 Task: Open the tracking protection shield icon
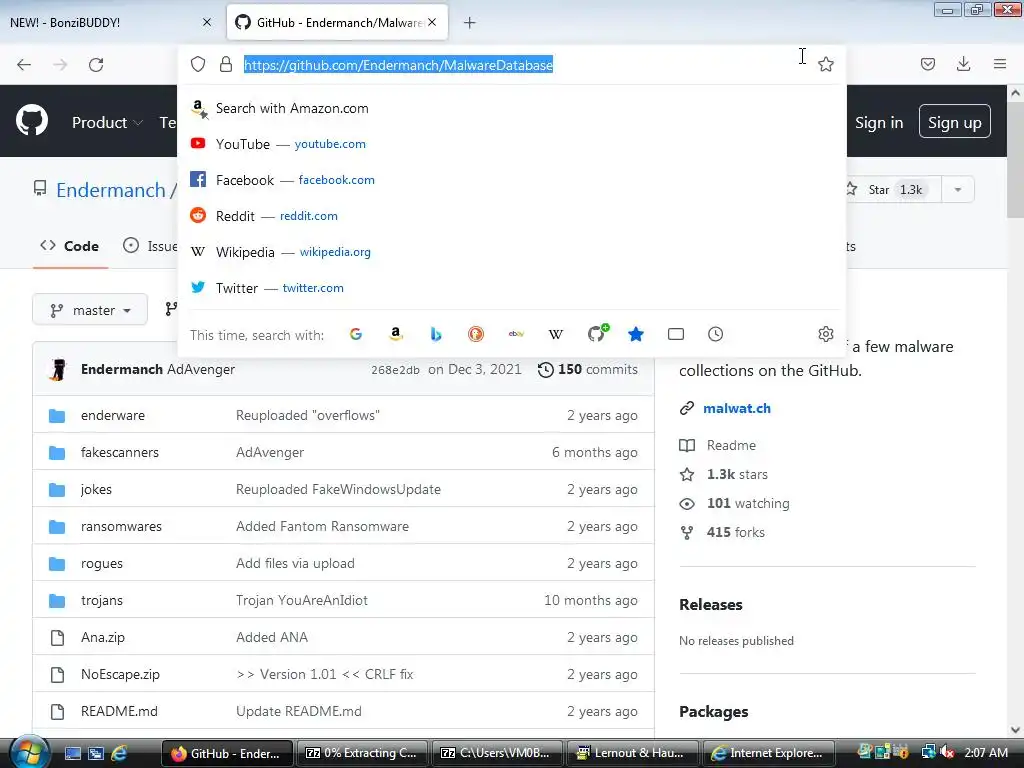[198, 64]
